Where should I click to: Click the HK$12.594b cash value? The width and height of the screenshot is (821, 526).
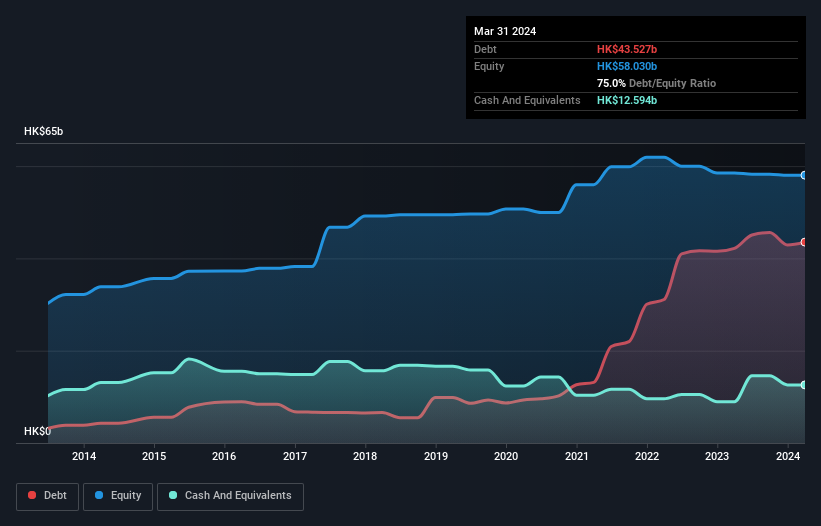[627, 100]
